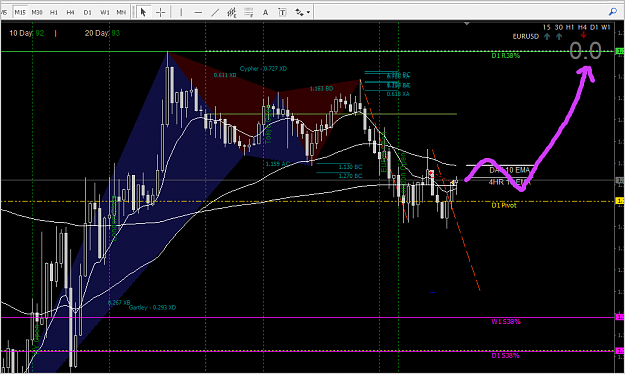Choose the Vertical Line drawing tool

[x=181, y=12]
